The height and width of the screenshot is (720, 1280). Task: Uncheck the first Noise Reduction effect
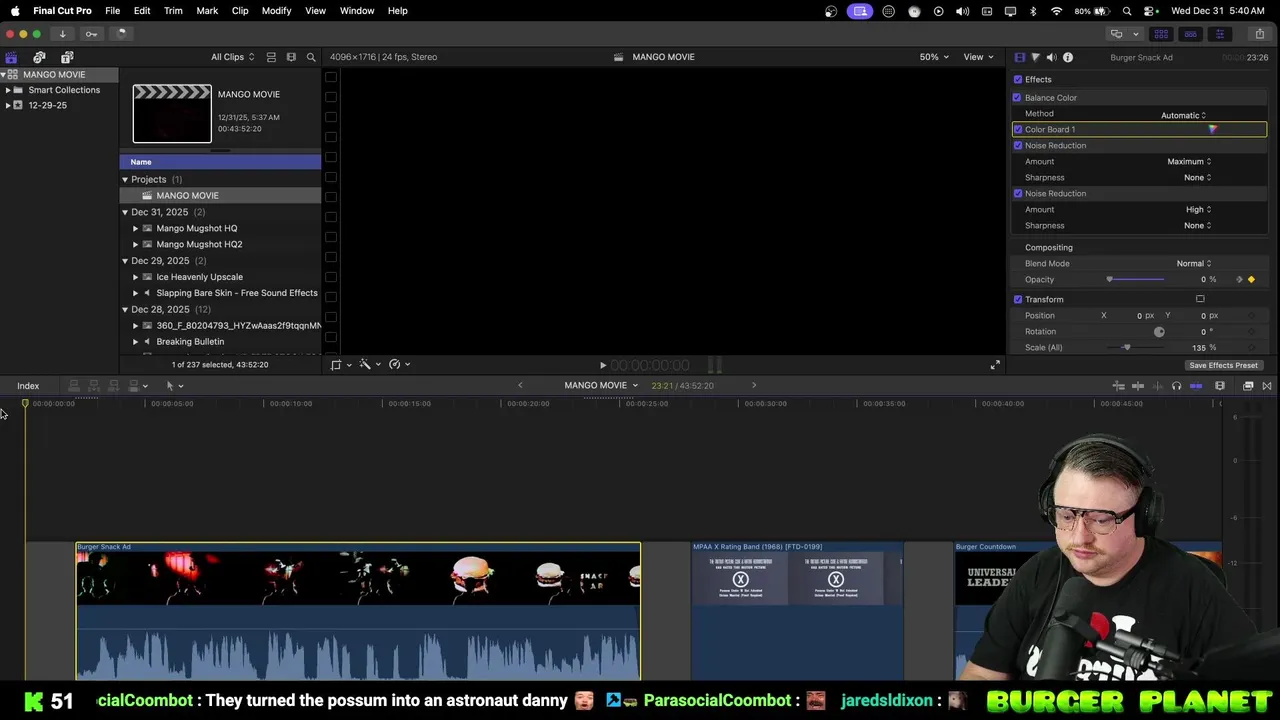point(1018,146)
